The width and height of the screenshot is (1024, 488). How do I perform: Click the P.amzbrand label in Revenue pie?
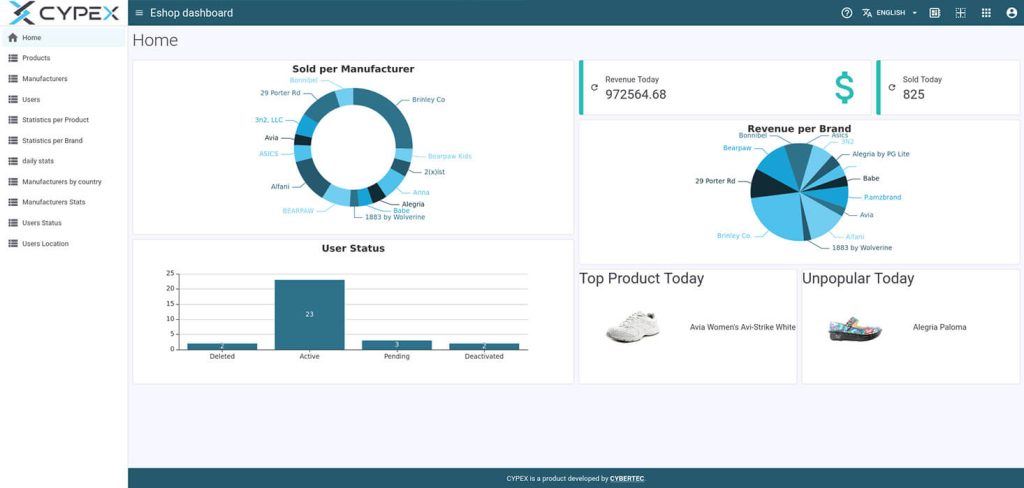(882, 197)
